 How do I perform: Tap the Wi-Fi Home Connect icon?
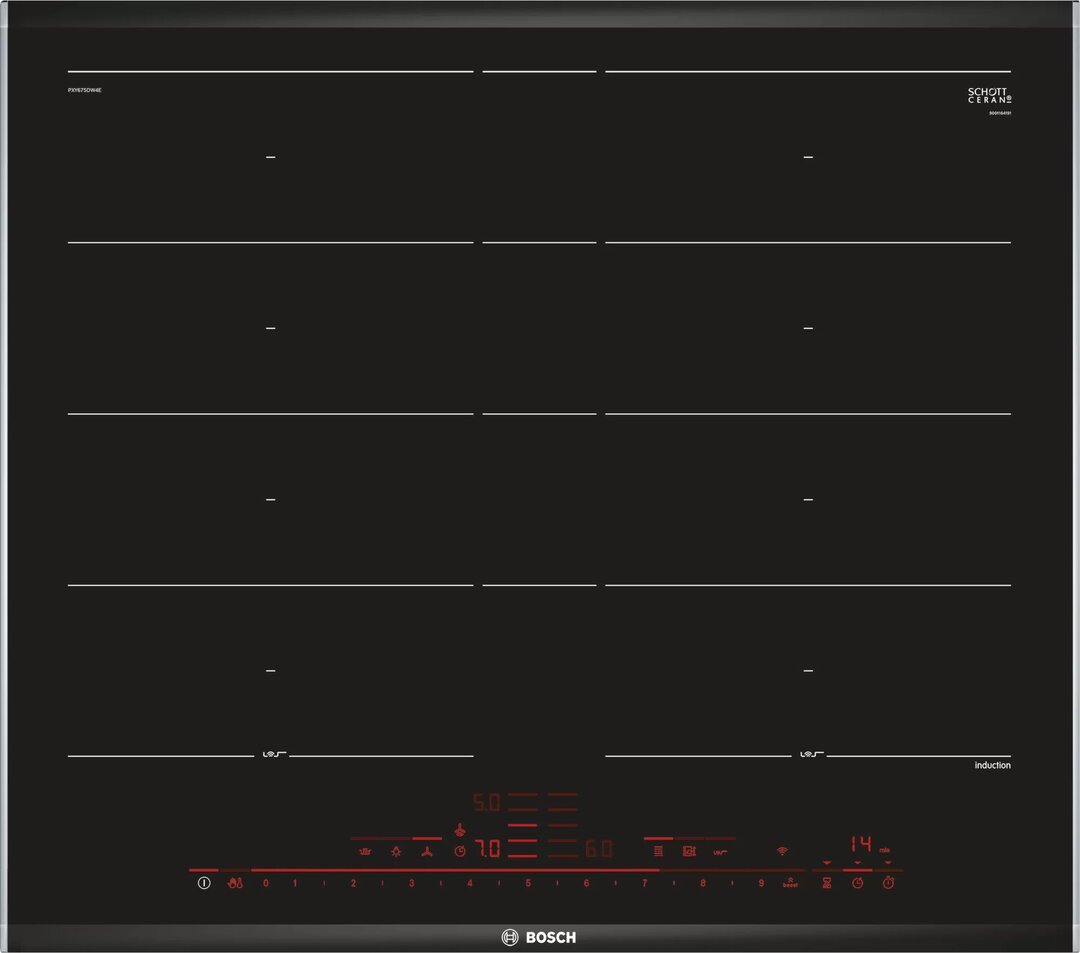click(x=782, y=852)
